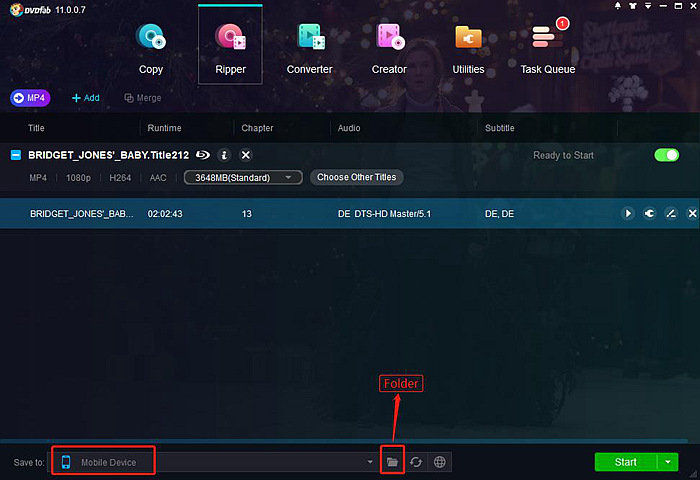
Task: Click the Task Queue notification badge
Action: [562, 23]
